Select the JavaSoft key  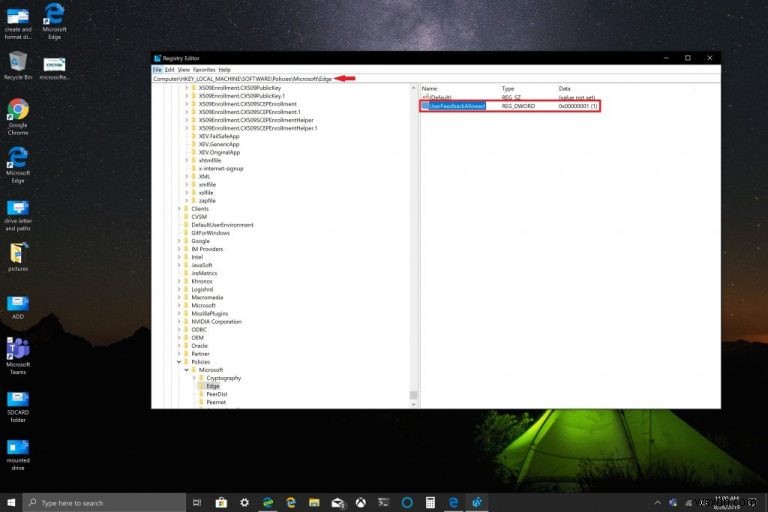pyautogui.click(x=201, y=265)
